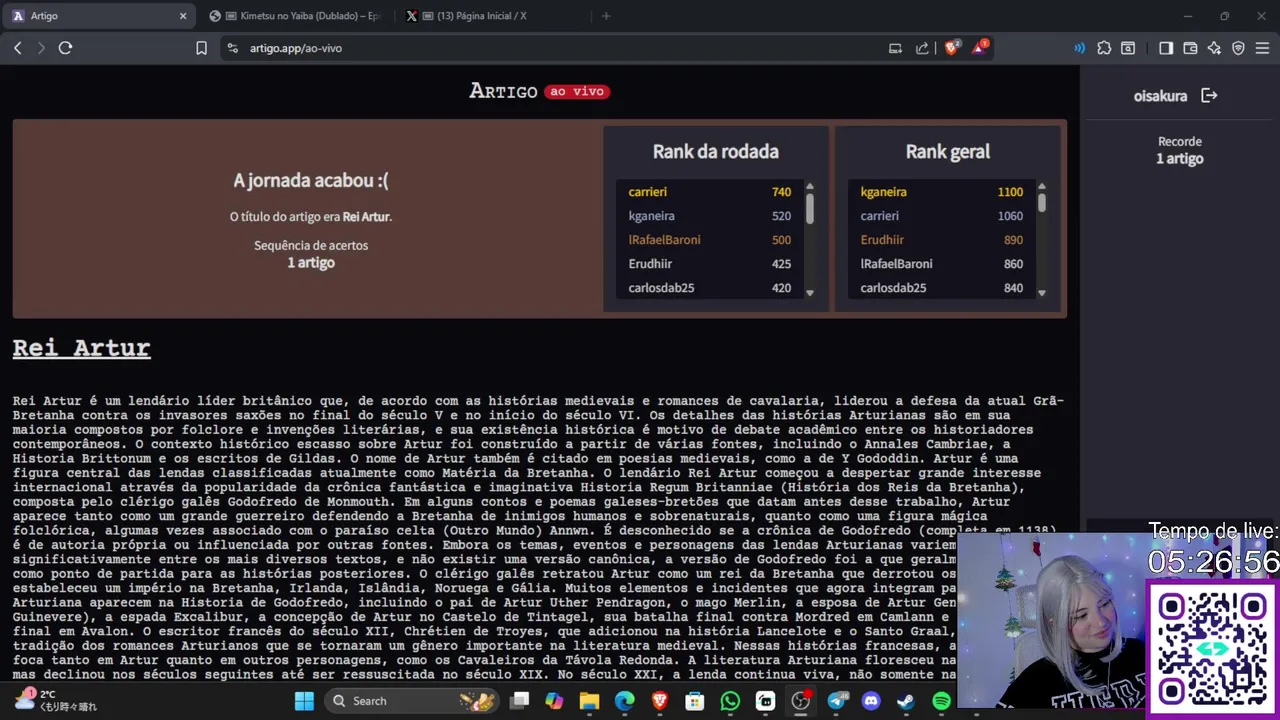This screenshot has height=720, width=1280.
Task: Reload the artigo.app page
Action: click(x=65, y=48)
